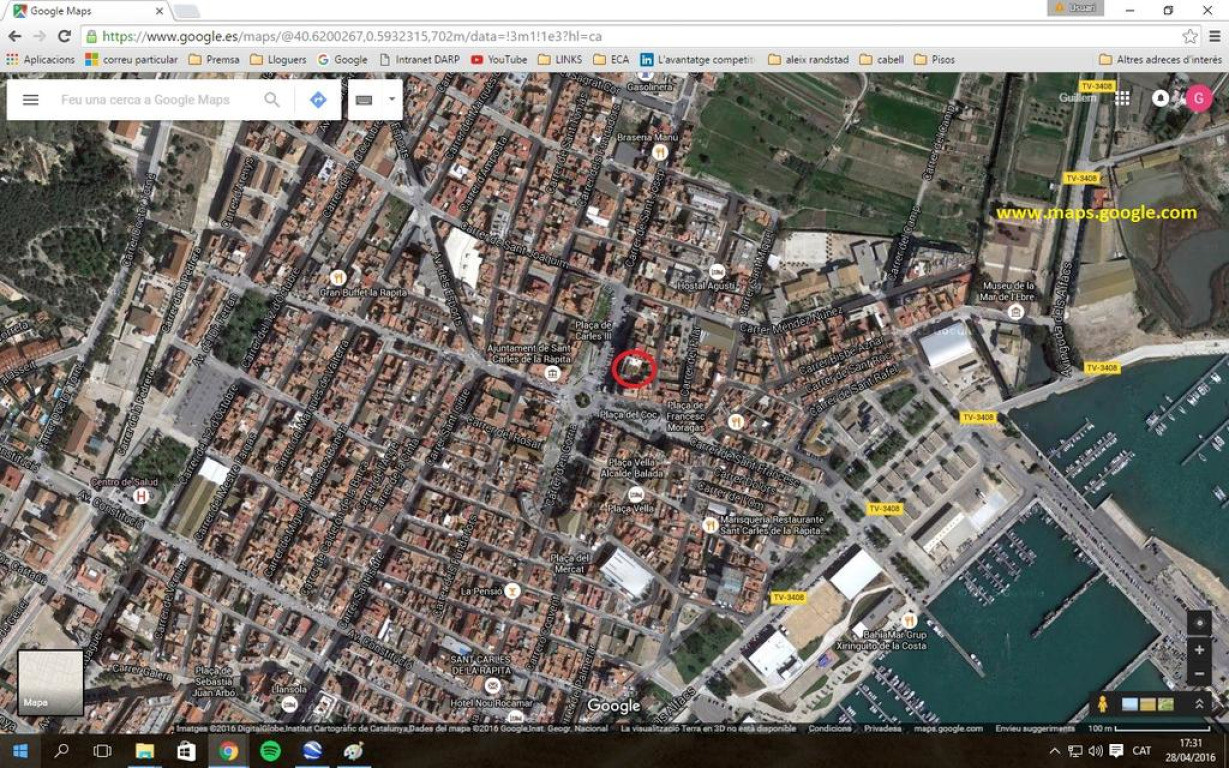Zoom in with the plus button
Viewport: 1229px width, 768px height.
coord(1199,650)
